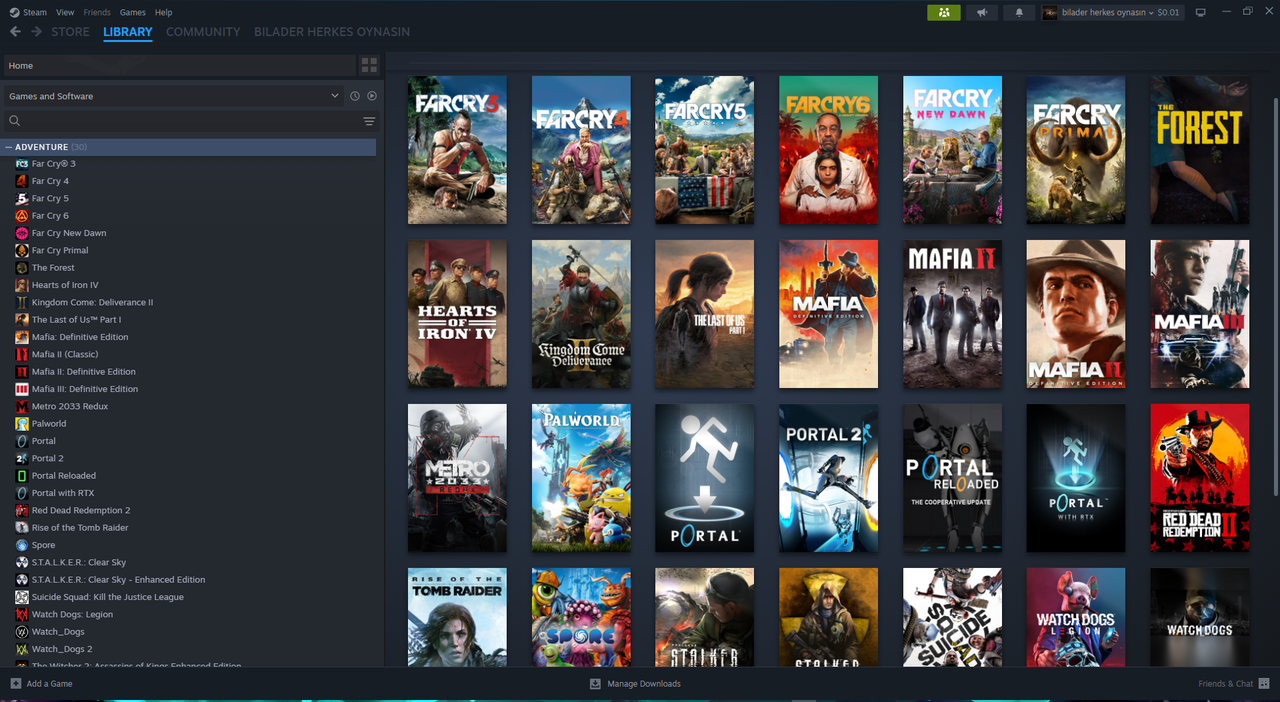This screenshot has height=702, width=1280.
Task: Select "Rise of the Tomb Raider" in list
Action: pos(80,528)
